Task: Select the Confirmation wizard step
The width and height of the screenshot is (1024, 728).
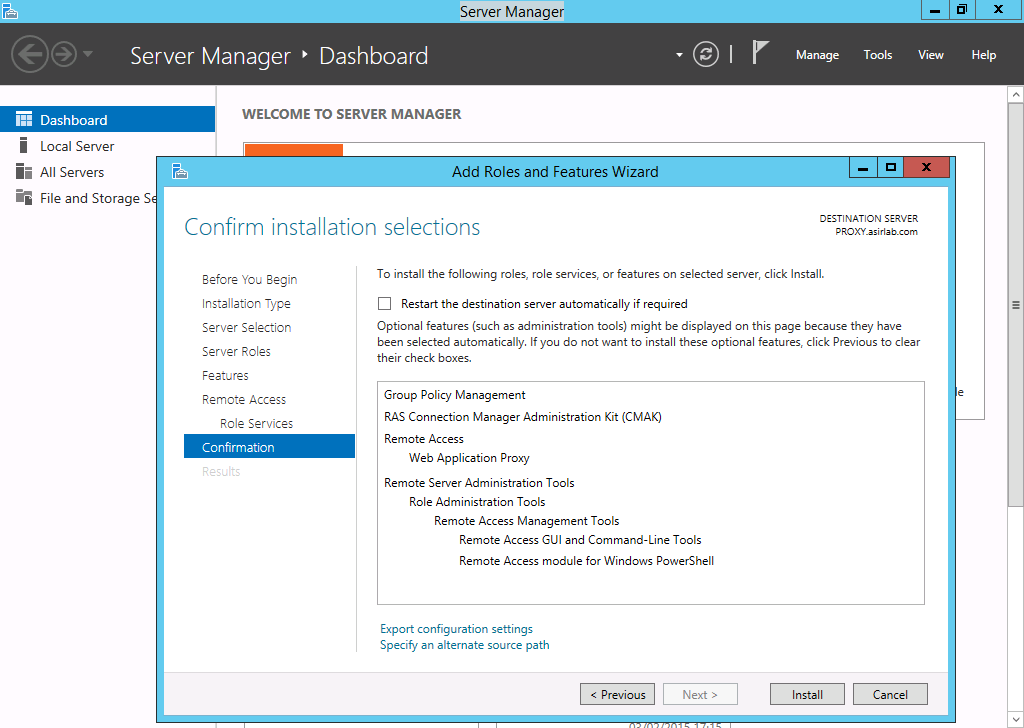Action: [269, 447]
